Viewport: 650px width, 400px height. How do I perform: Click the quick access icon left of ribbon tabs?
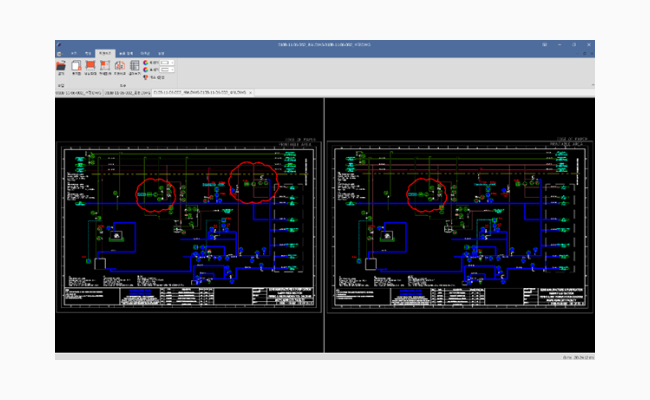tap(59, 53)
